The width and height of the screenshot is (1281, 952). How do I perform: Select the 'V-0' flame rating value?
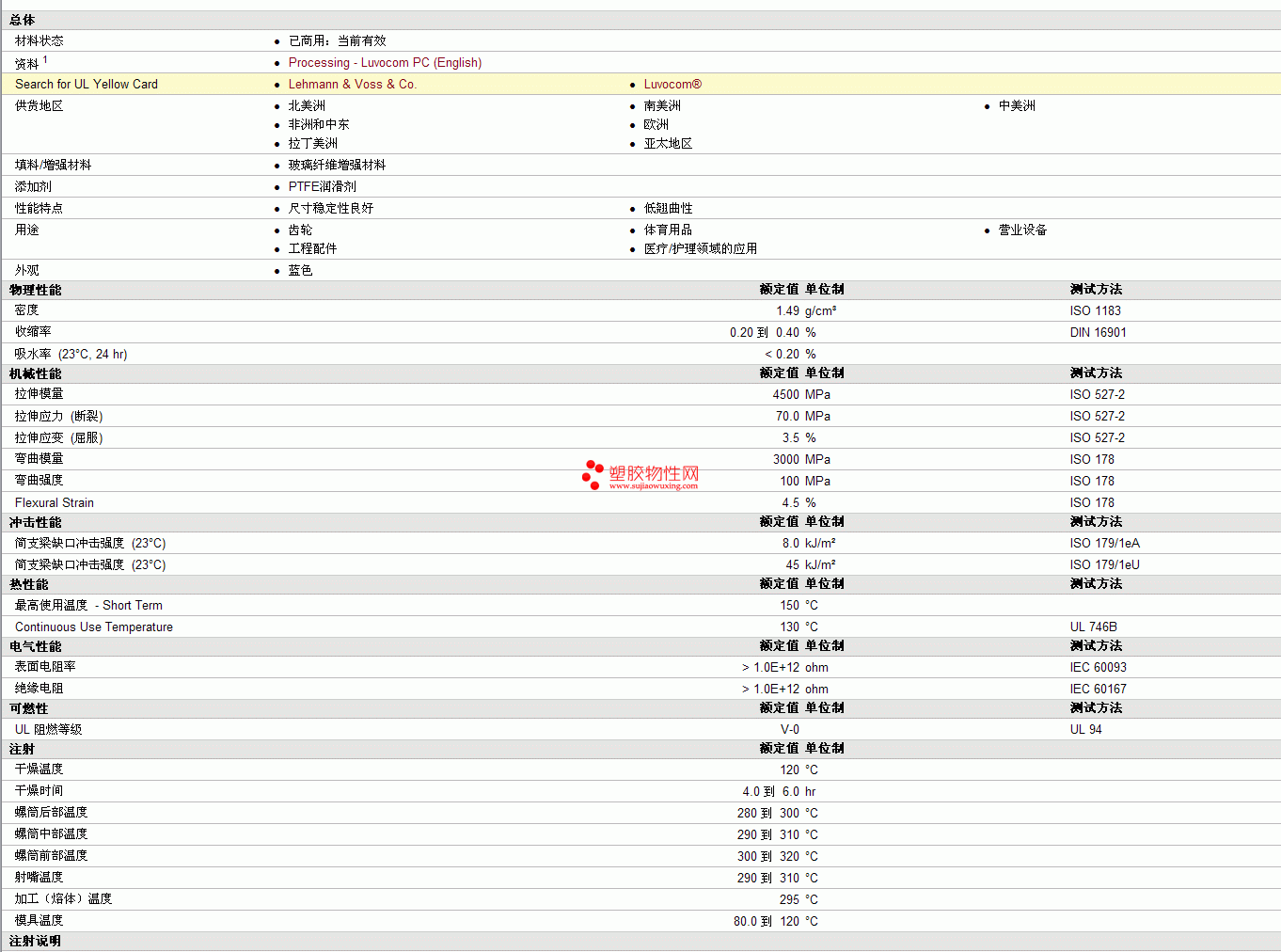pos(790,729)
